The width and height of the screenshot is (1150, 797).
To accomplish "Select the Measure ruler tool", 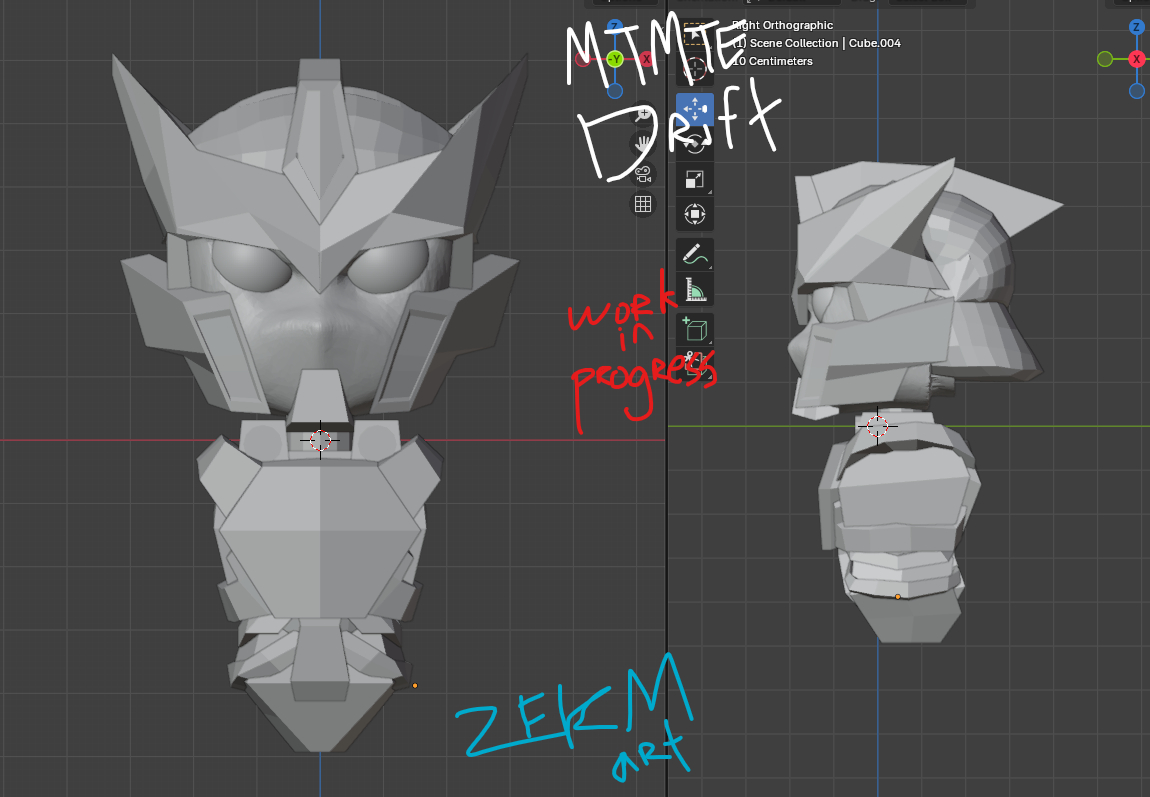I will point(695,291).
